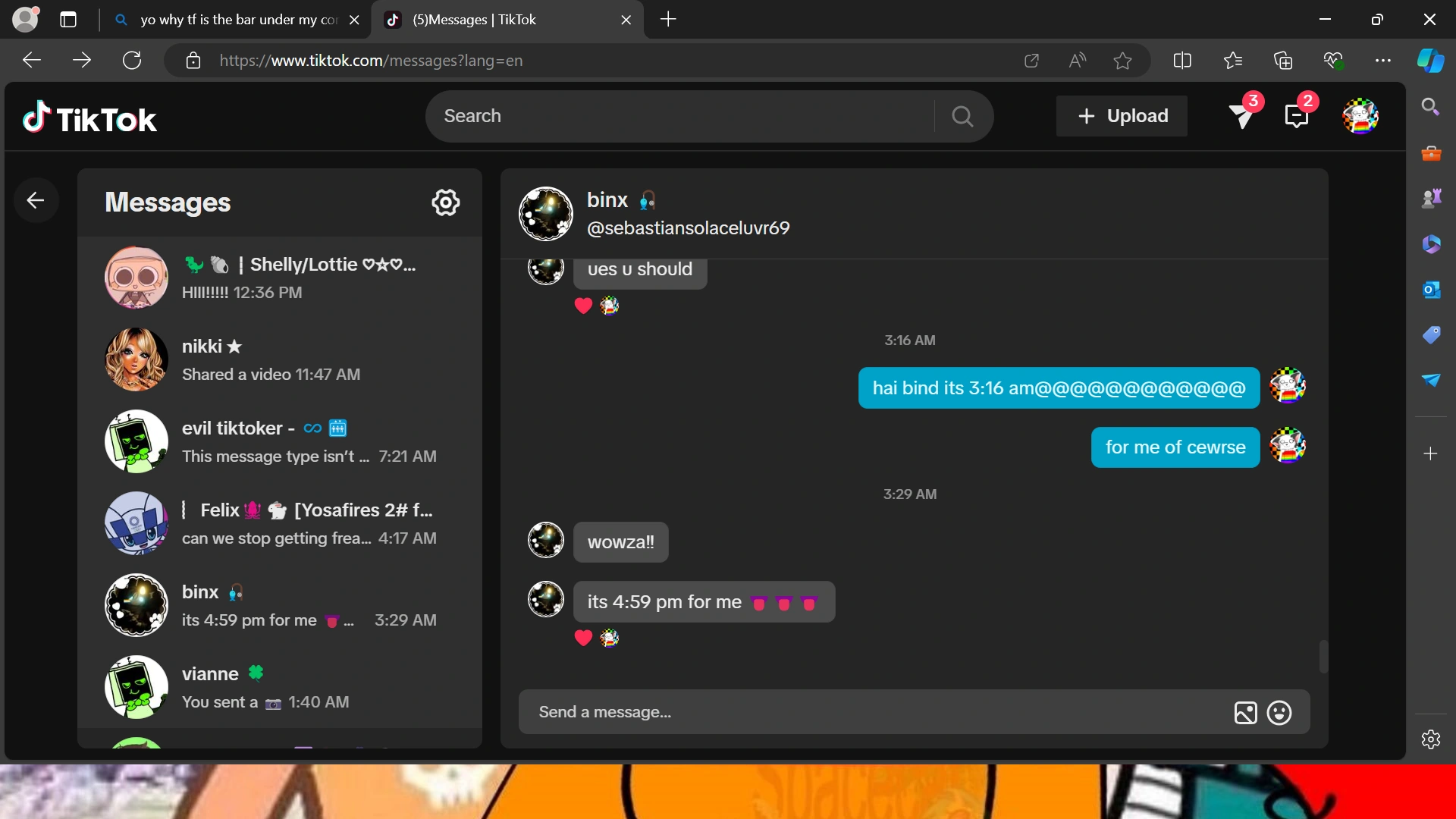Screen dimensions: 1456x819
Task: Click the Upload button
Action: tap(1122, 116)
